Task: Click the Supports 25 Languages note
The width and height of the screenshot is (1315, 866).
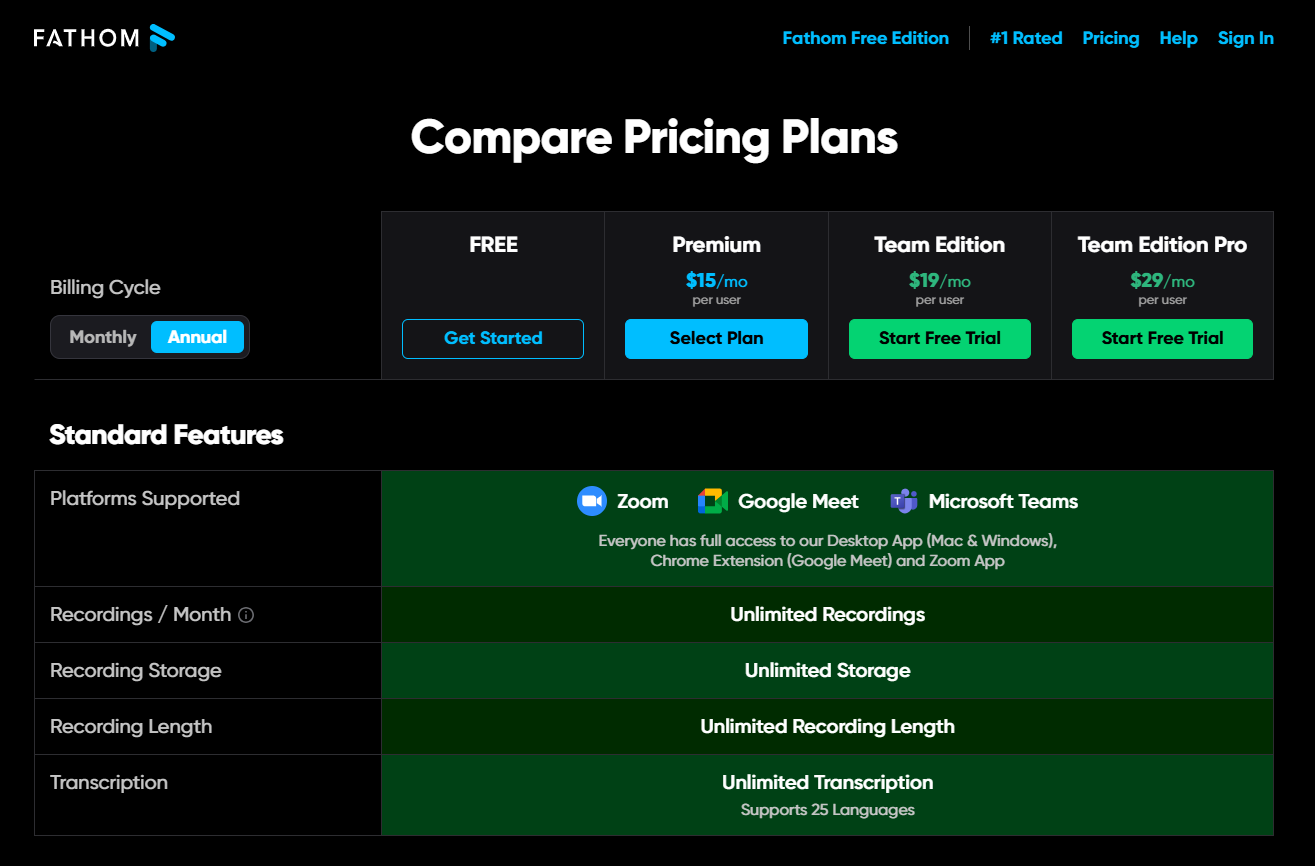Action: 827,809
